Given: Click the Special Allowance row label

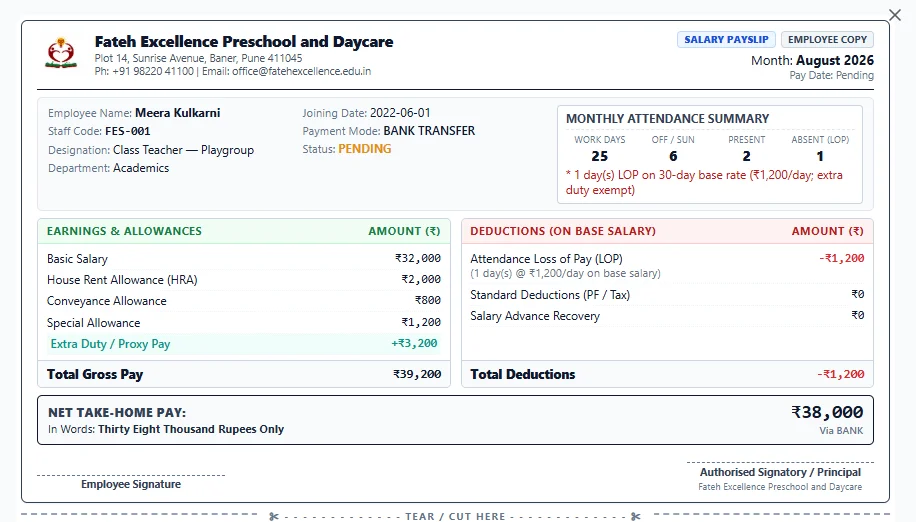Looking at the screenshot, I should tap(93, 323).
